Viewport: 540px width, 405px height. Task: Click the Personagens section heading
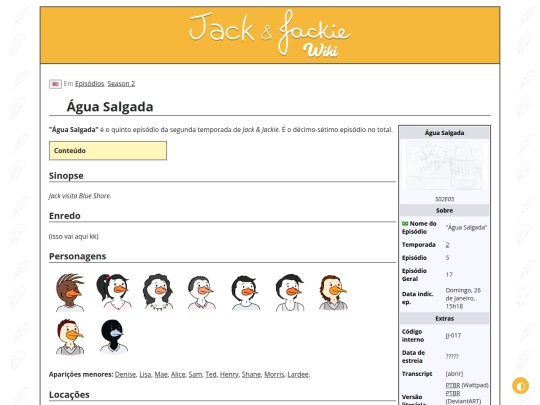[77, 256]
